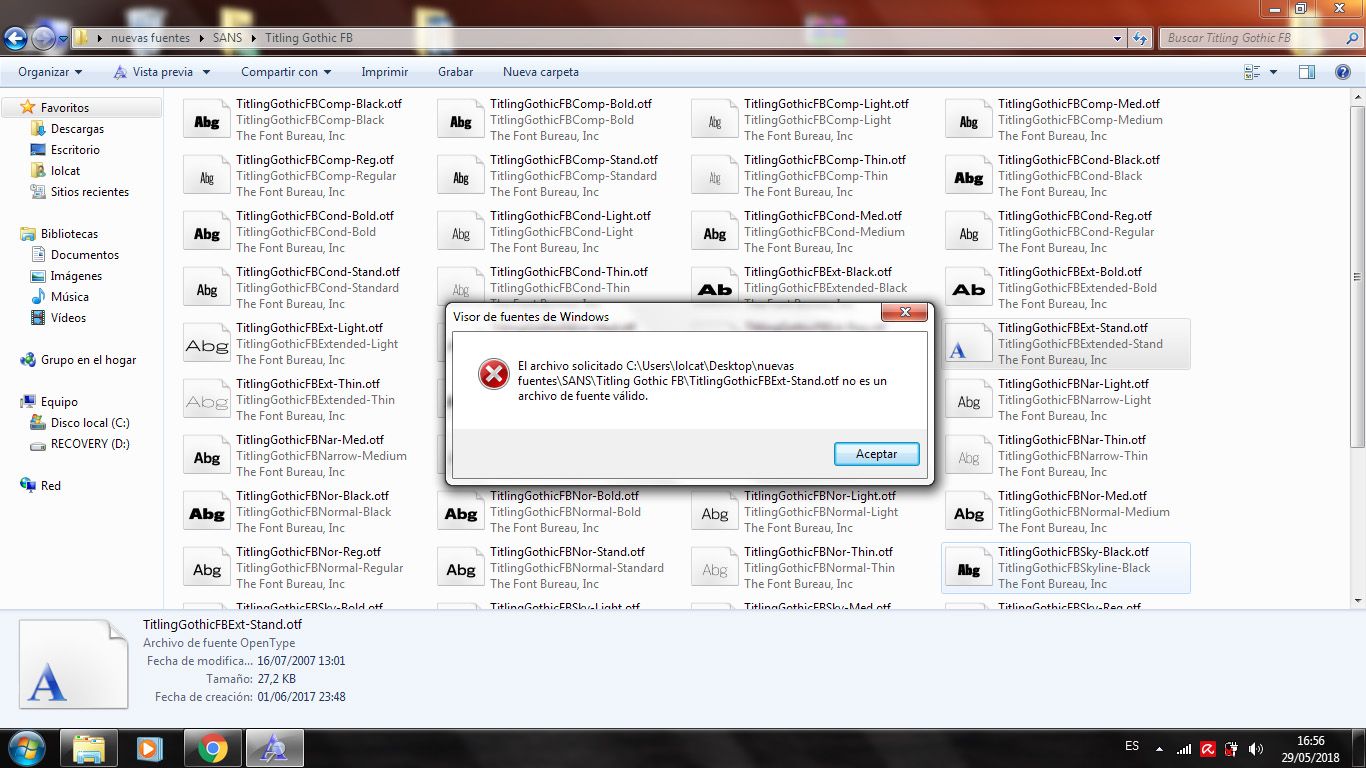1366x768 pixels.
Task: Open Escritorio in the sidebar
Action: coord(75,150)
